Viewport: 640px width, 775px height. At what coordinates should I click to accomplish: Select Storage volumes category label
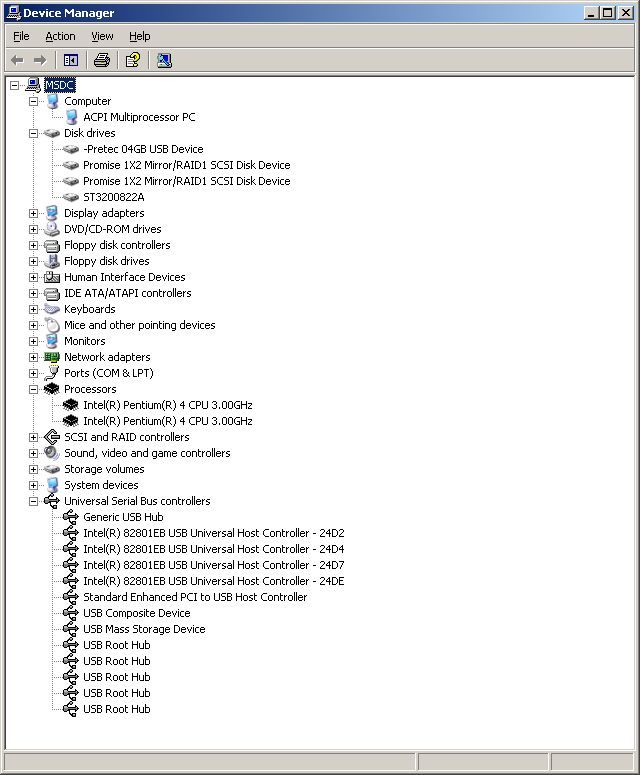tap(104, 469)
